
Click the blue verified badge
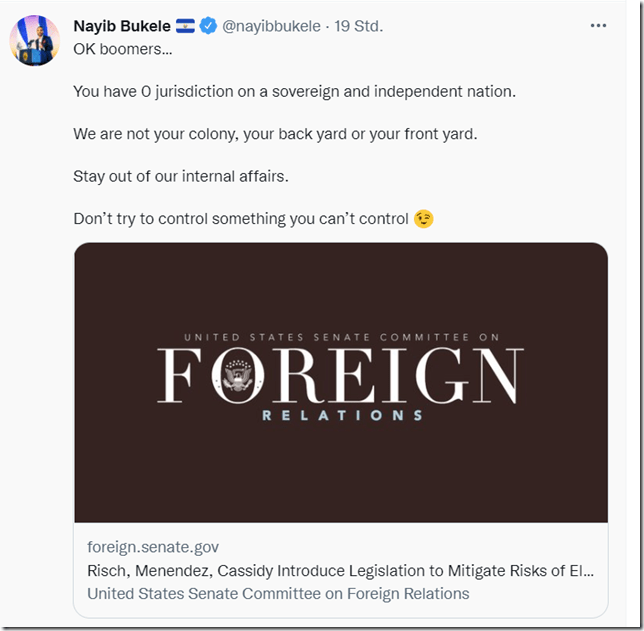(x=208, y=27)
